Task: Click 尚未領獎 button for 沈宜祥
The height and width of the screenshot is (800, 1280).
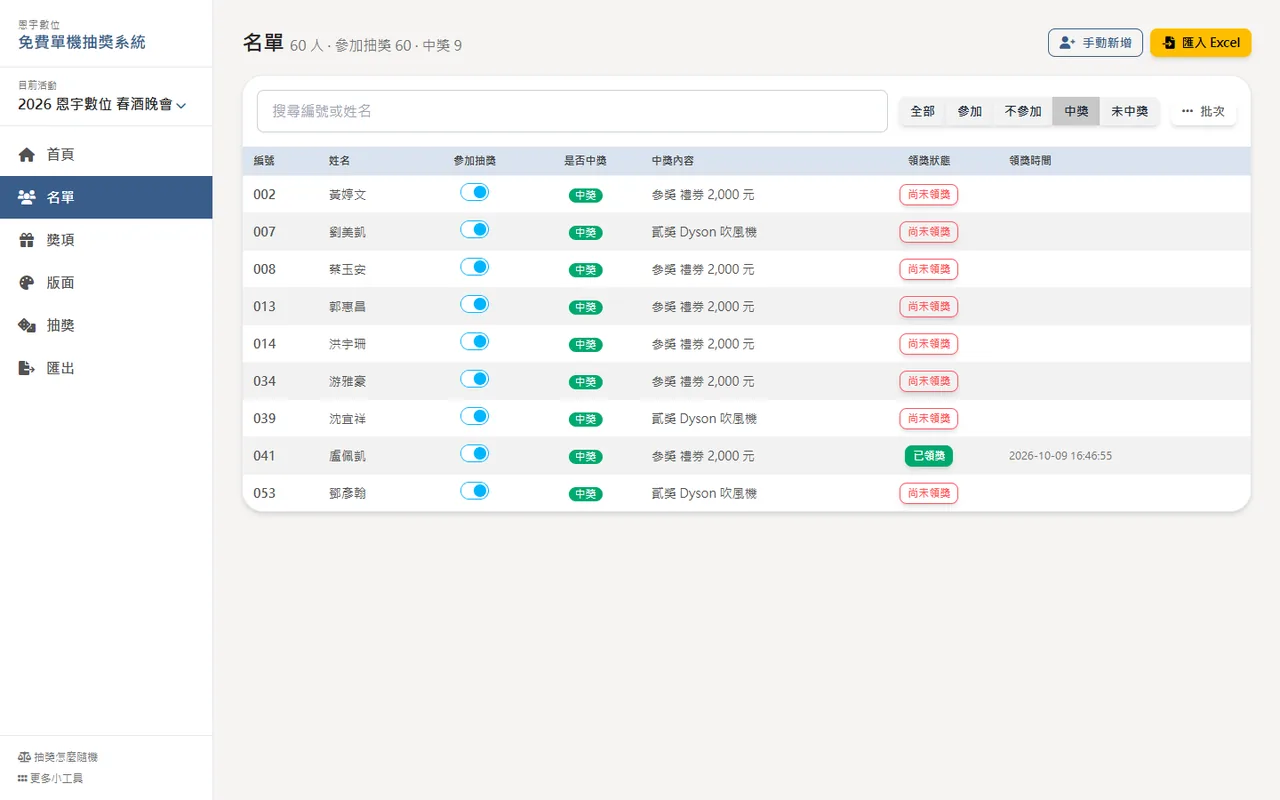Action: pyautogui.click(x=929, y=418)
